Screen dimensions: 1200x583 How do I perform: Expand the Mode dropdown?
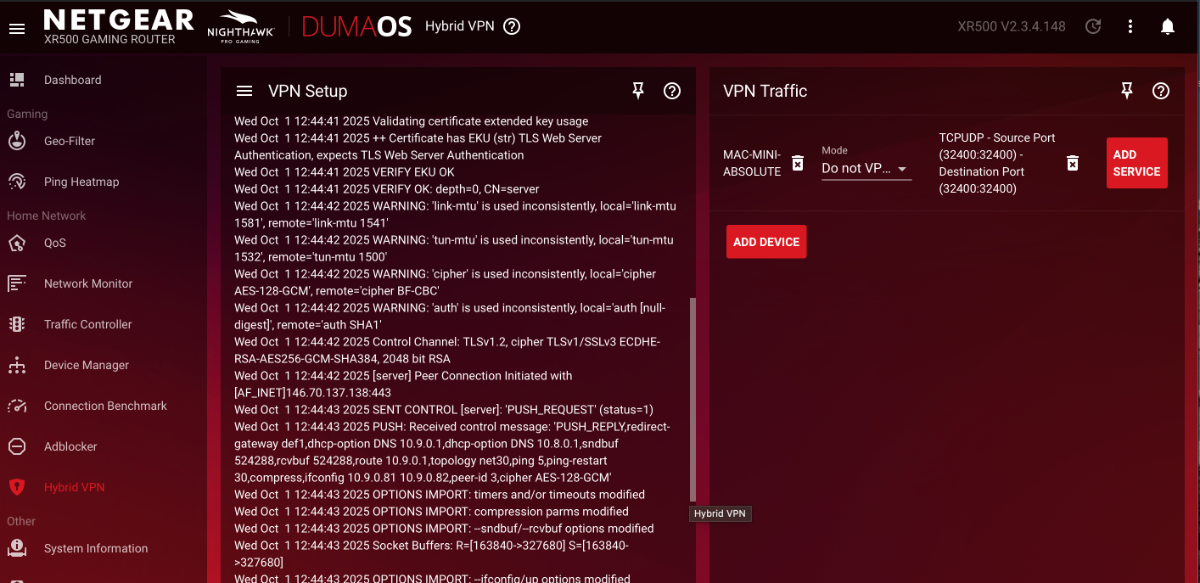(x=866, y=169)
